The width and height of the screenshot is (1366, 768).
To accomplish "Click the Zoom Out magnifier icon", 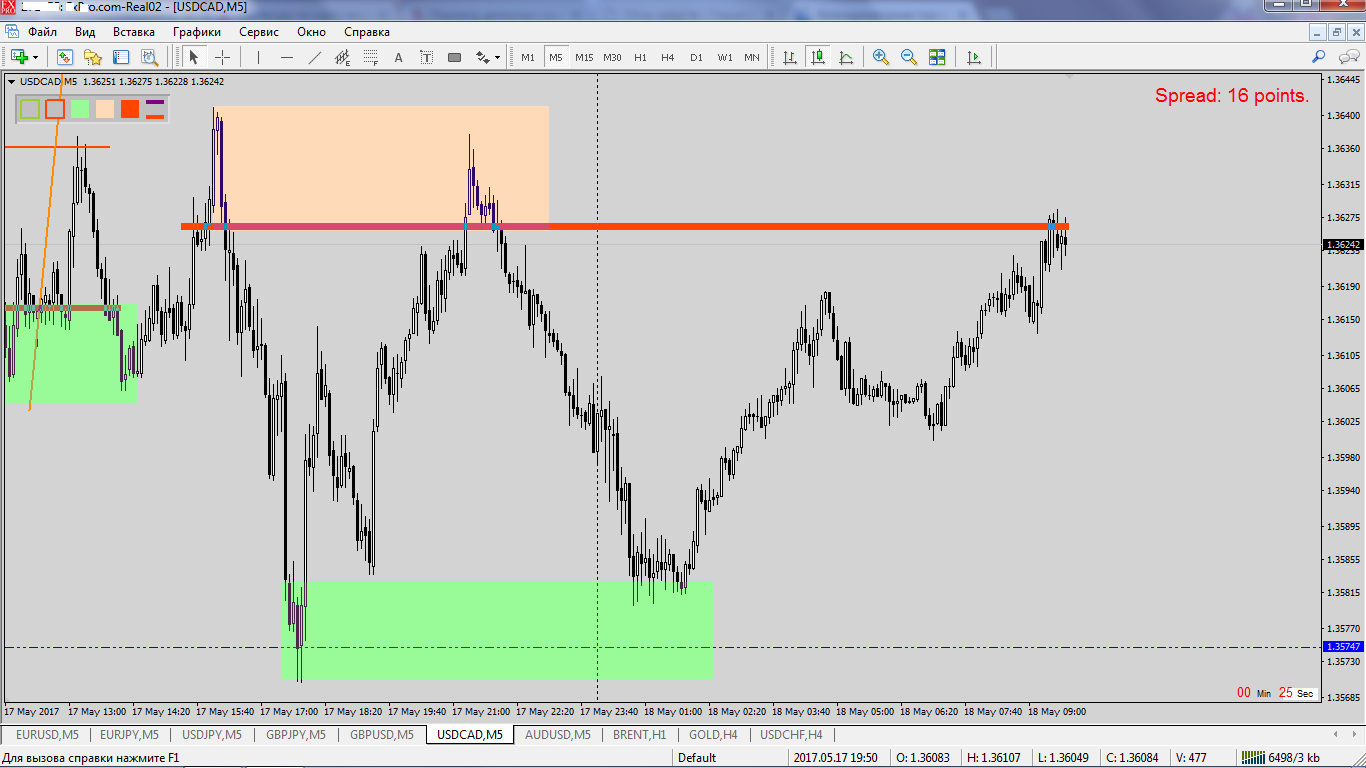I will tap(909, 57).
